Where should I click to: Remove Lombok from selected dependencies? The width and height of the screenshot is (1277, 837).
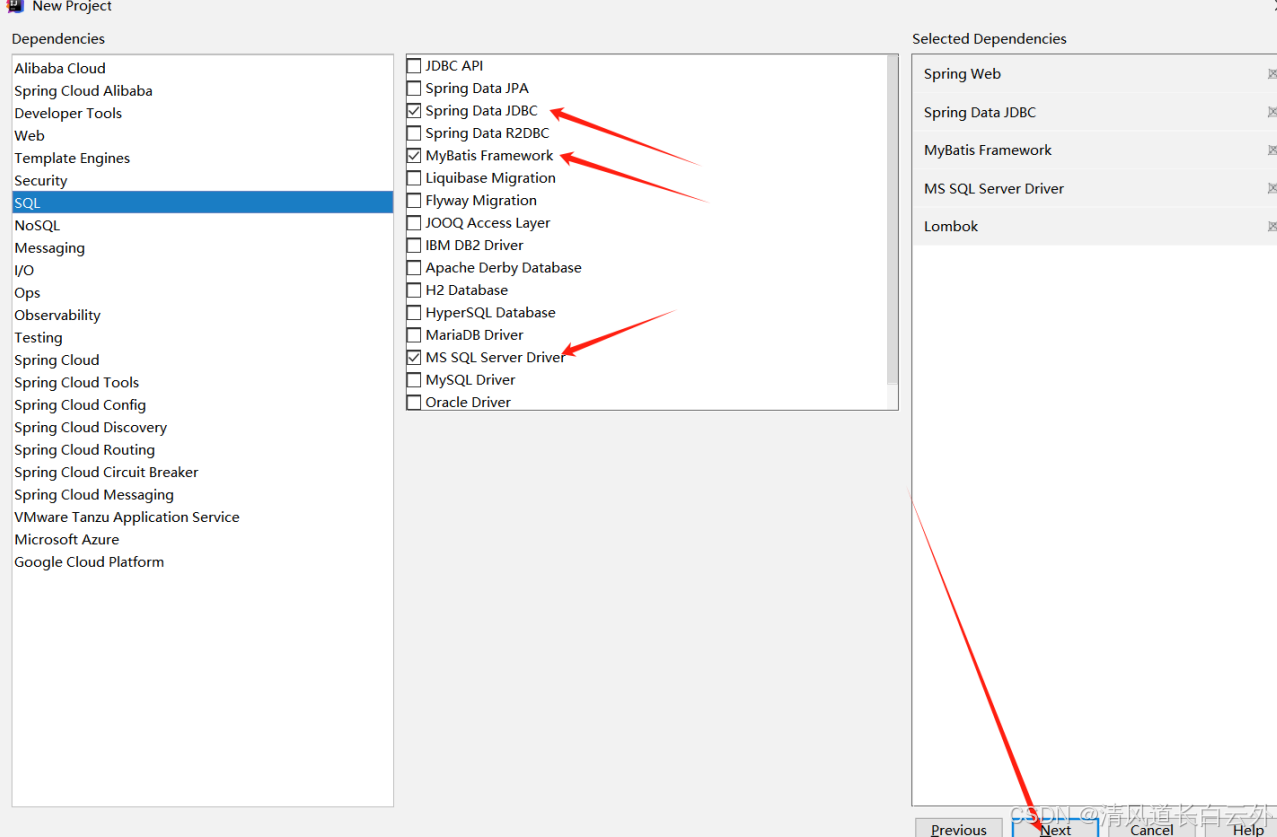point(1272,226)
